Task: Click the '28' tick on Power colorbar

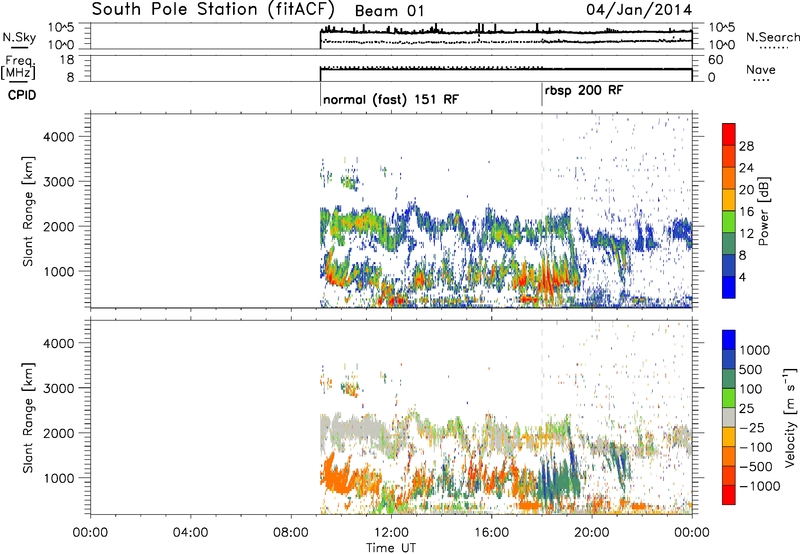Action: 746,146
